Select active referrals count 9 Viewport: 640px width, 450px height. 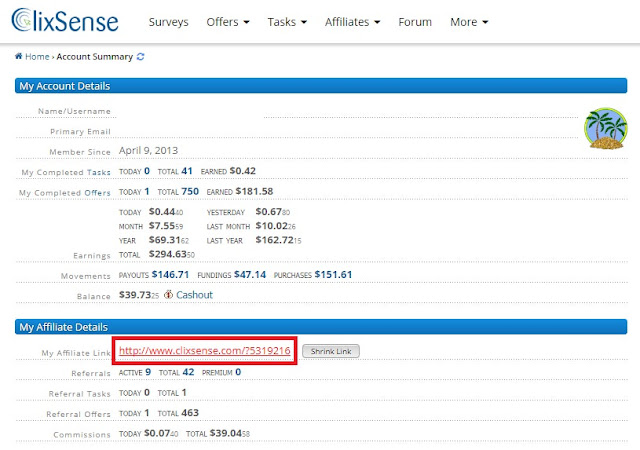coord(148,372)
